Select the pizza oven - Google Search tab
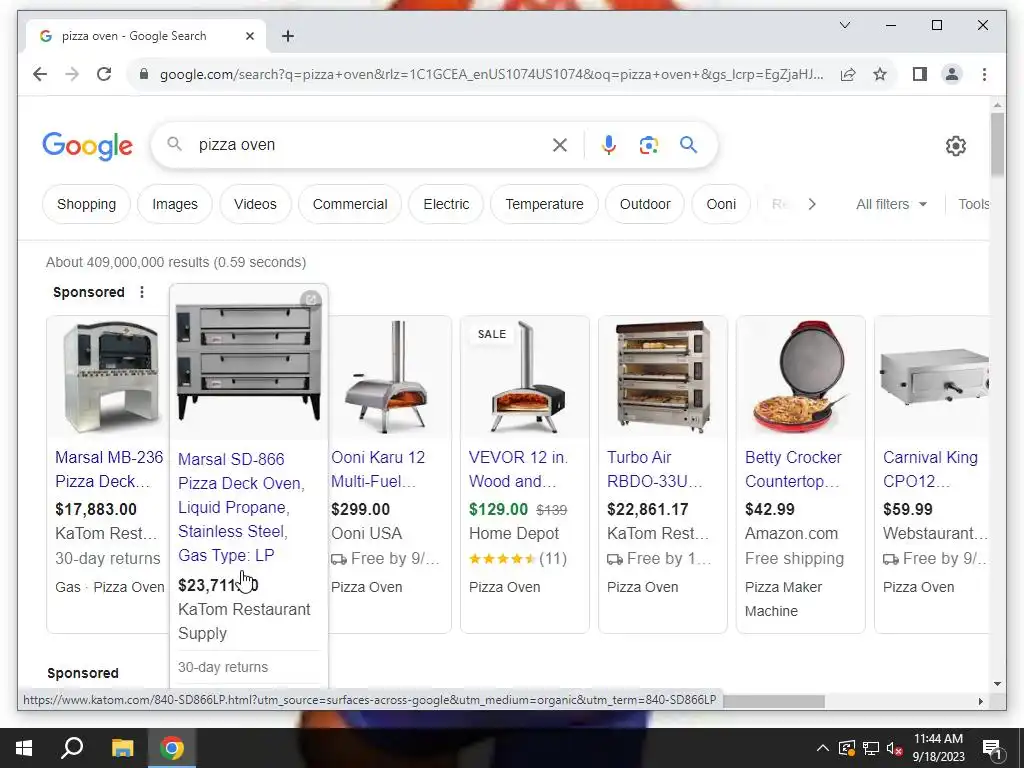The width and height of the screenshot is (1024, 768). click(146, 36)
